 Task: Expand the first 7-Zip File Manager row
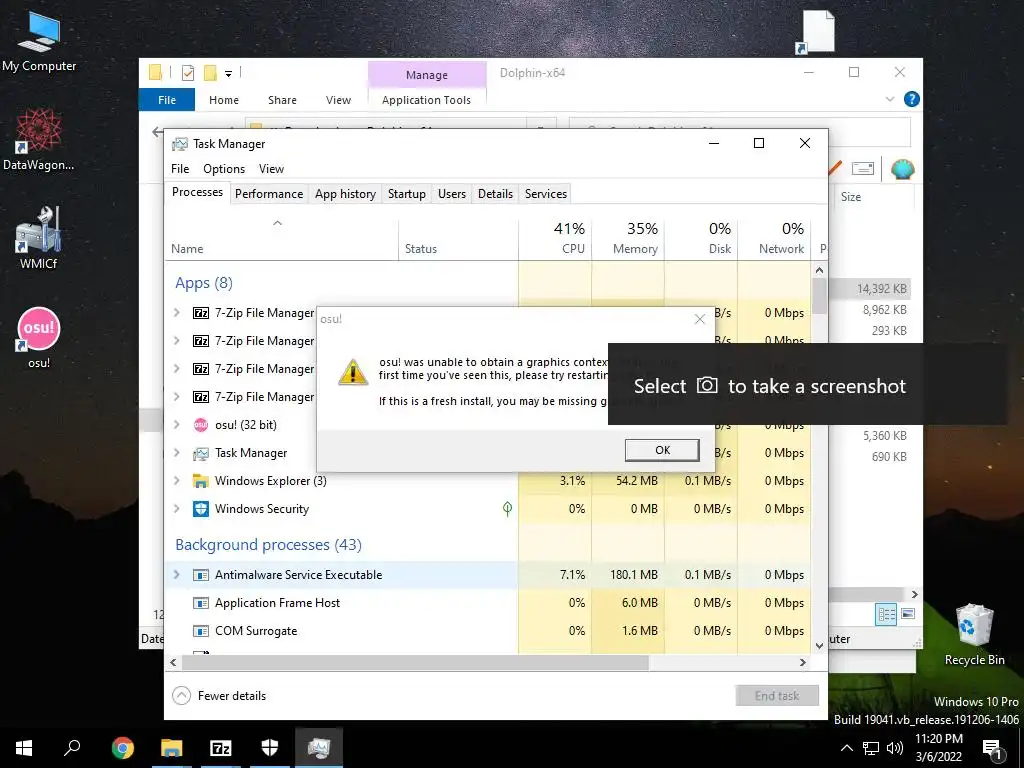click(176, 313)
